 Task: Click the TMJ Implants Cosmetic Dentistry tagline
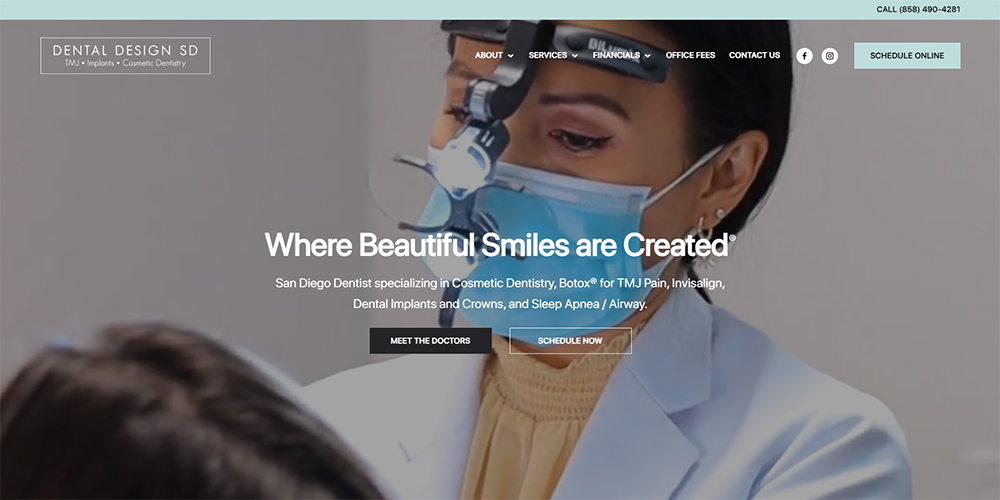pyautogui.click(x=126, y=63)
